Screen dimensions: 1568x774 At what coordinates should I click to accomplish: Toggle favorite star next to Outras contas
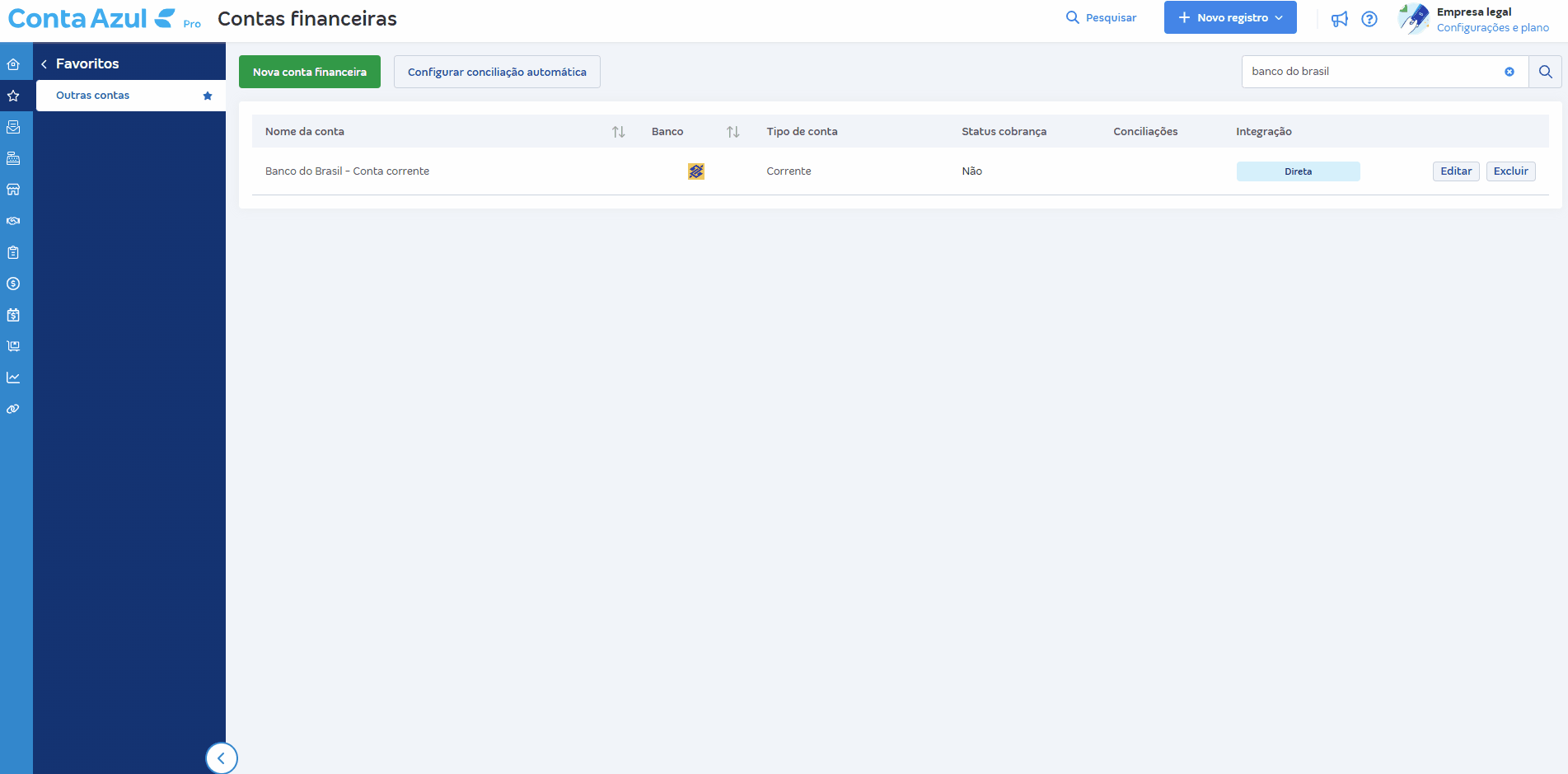pos(207,96)
